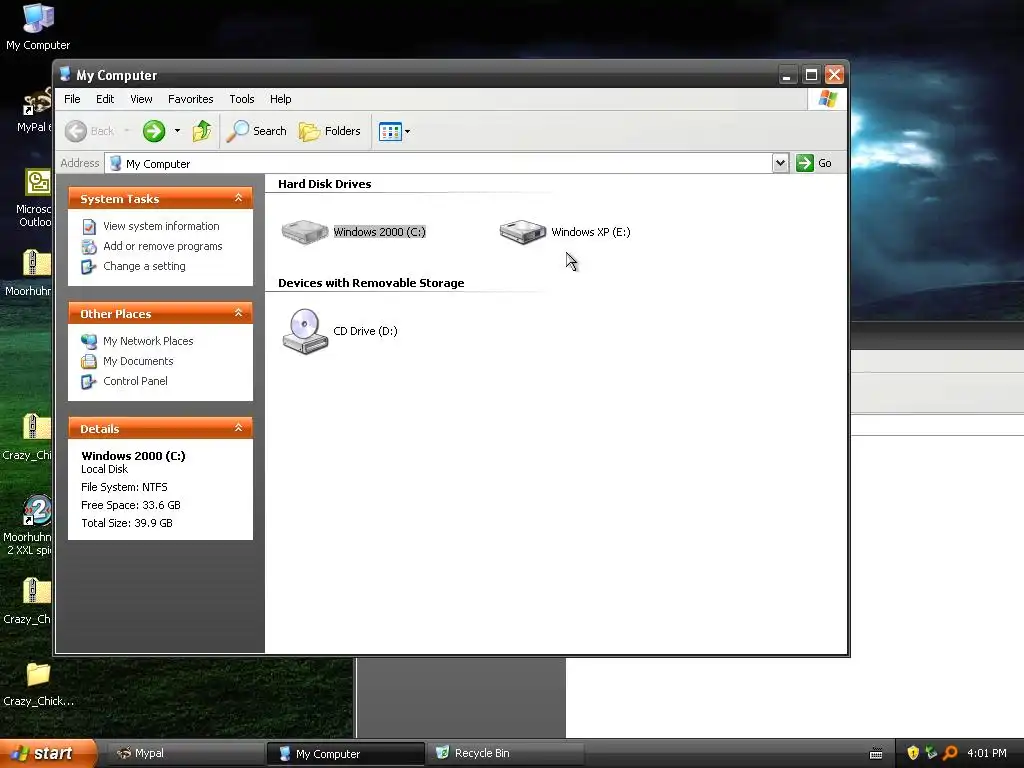Select the Moorhuhn zip file on desktop

coord(29,273)
